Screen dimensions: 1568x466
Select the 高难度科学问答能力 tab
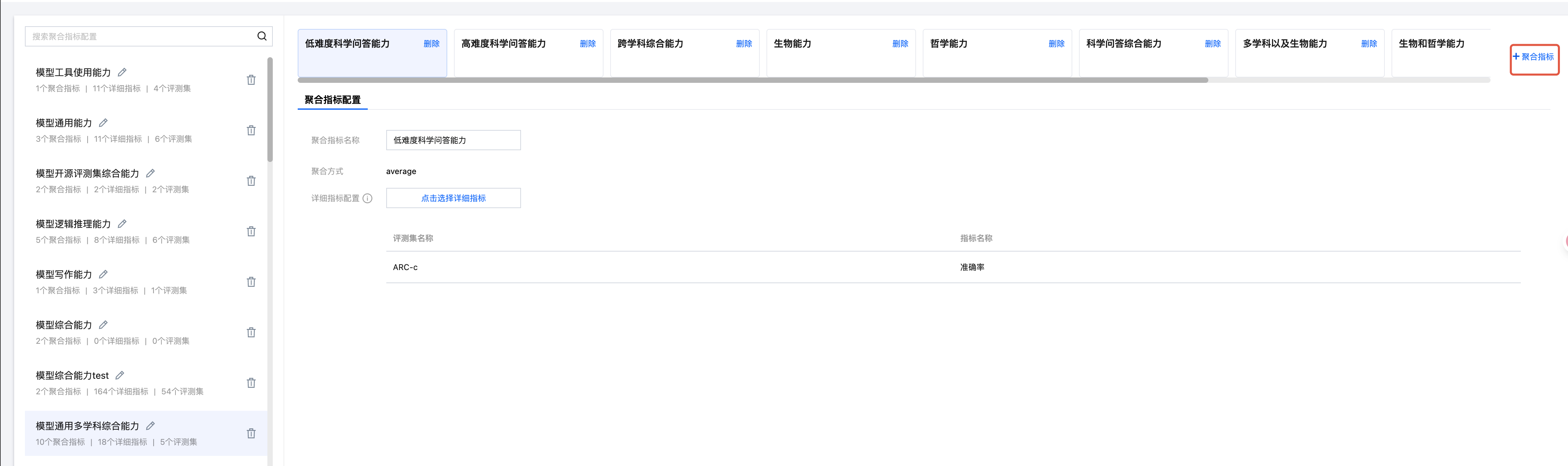503,44
